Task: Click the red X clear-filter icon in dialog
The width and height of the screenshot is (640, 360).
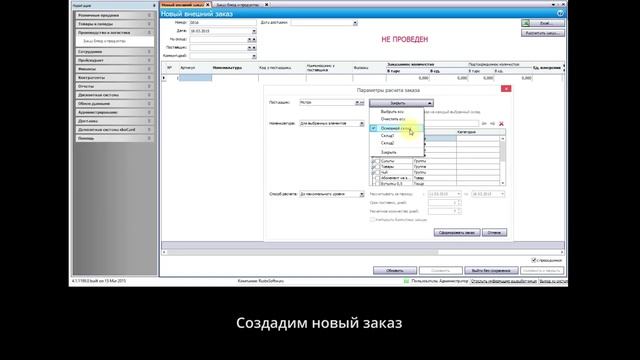Action: (x=501, y=124)
